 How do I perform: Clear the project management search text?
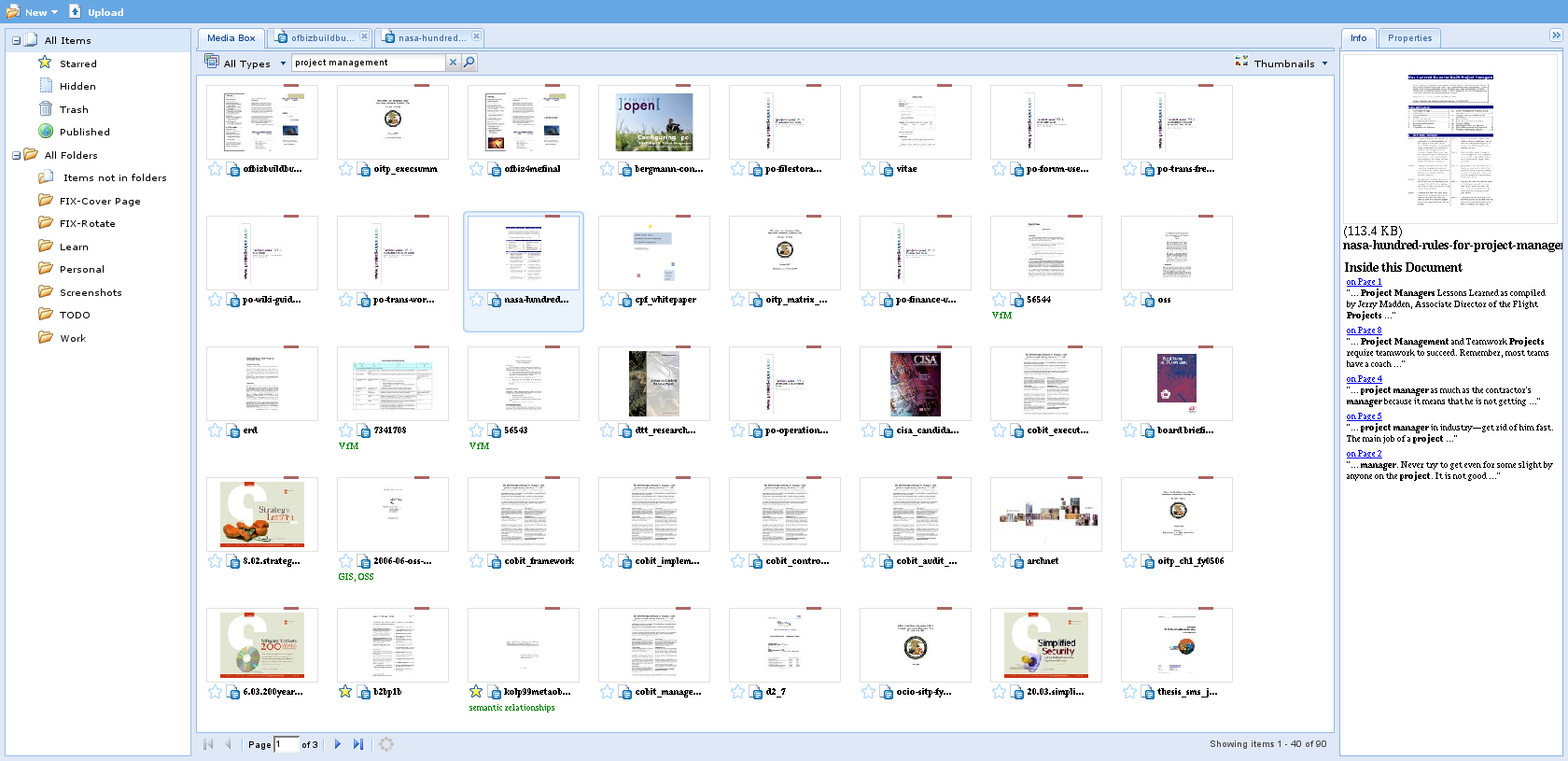[x=454, y=63]
